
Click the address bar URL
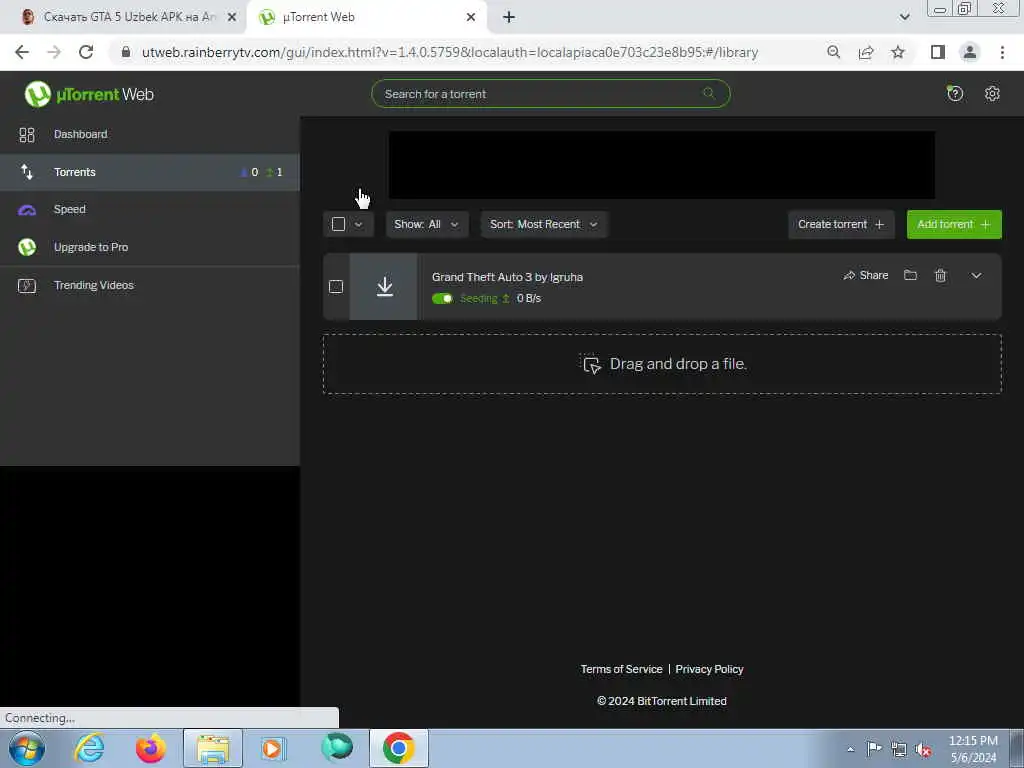(450, 52)
